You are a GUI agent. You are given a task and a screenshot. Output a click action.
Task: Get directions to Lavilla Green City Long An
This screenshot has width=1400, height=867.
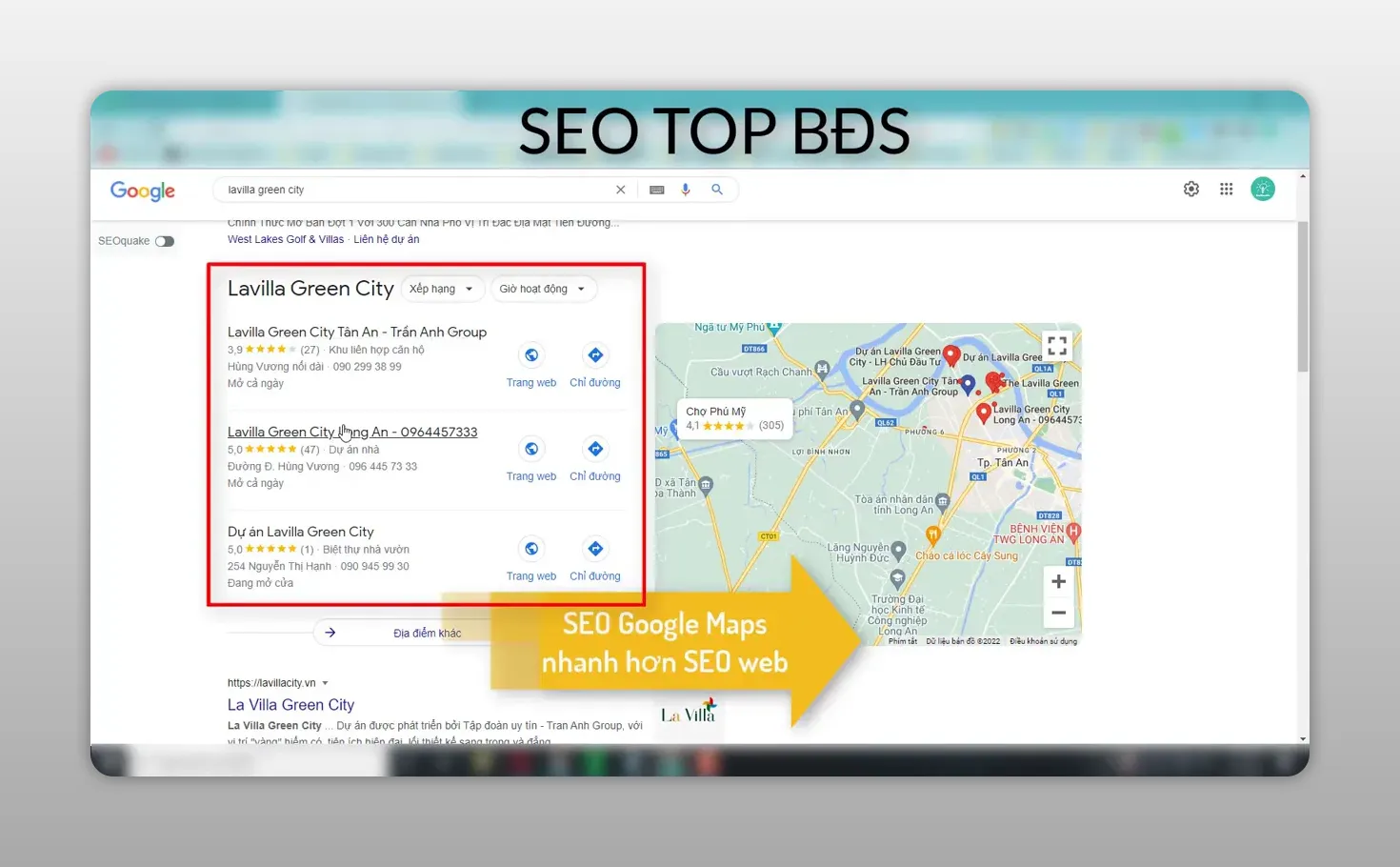pyautogui.click(x=595, y=459)
